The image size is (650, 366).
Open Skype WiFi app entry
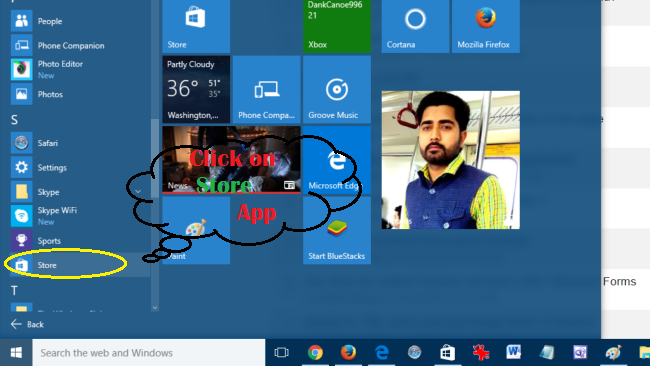(x=79, y=216)
